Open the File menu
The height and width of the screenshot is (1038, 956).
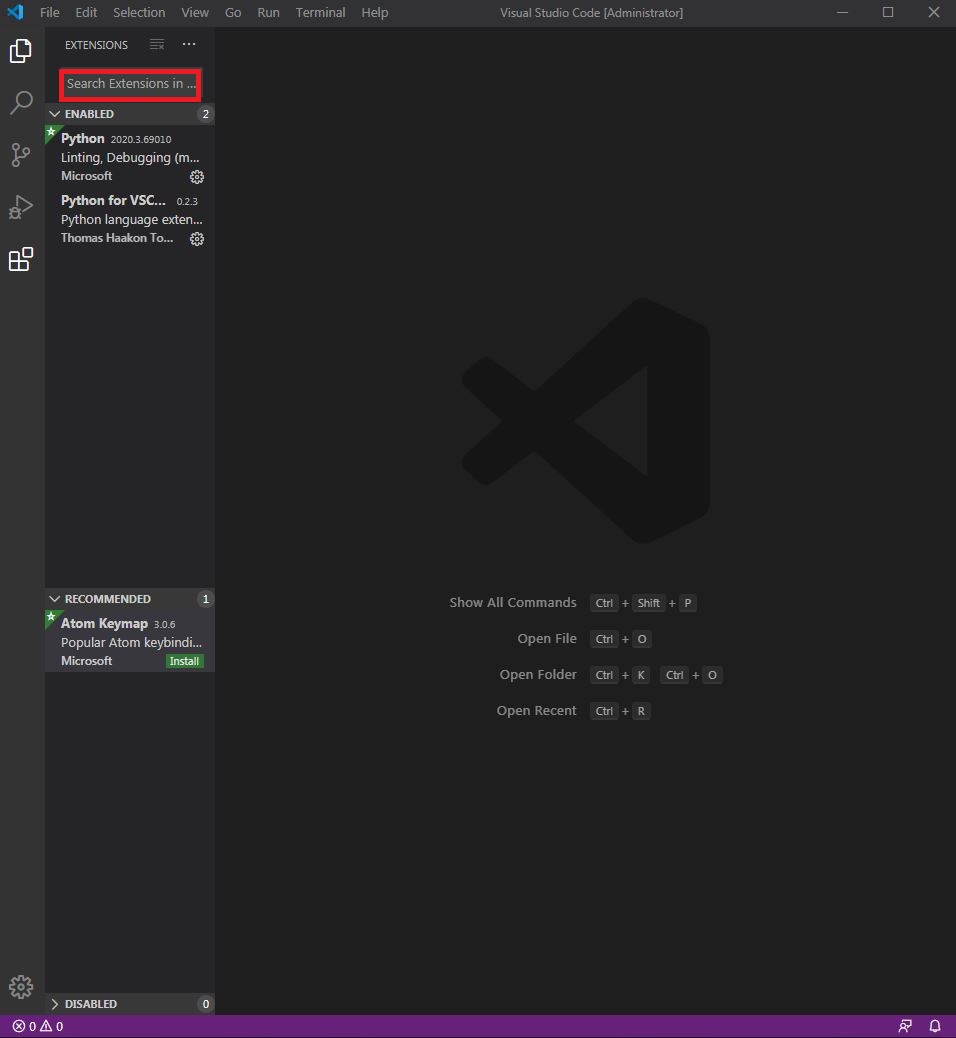(x=50, y=13)
